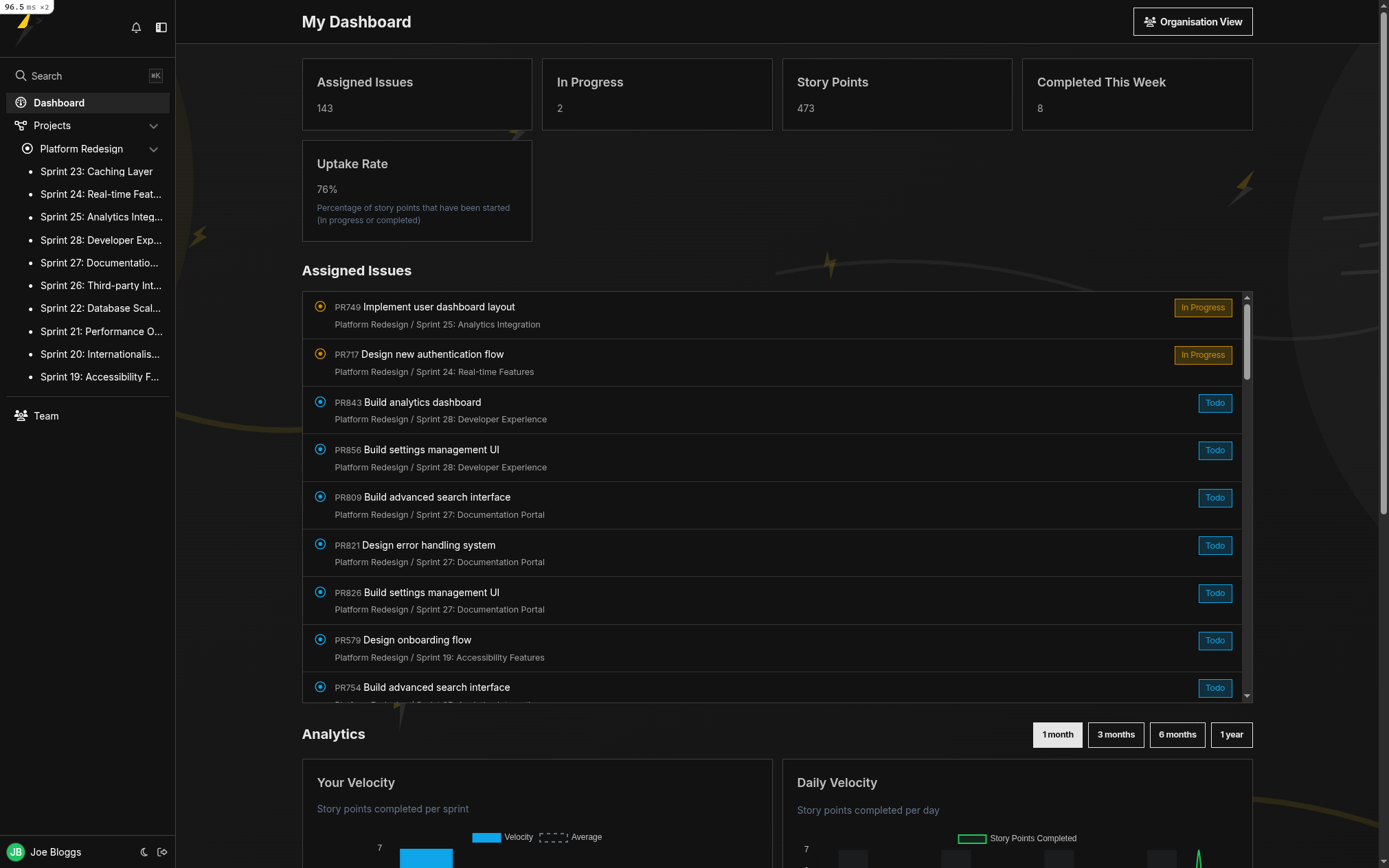Click the In Progress badge on PR749

(1202, 308)
